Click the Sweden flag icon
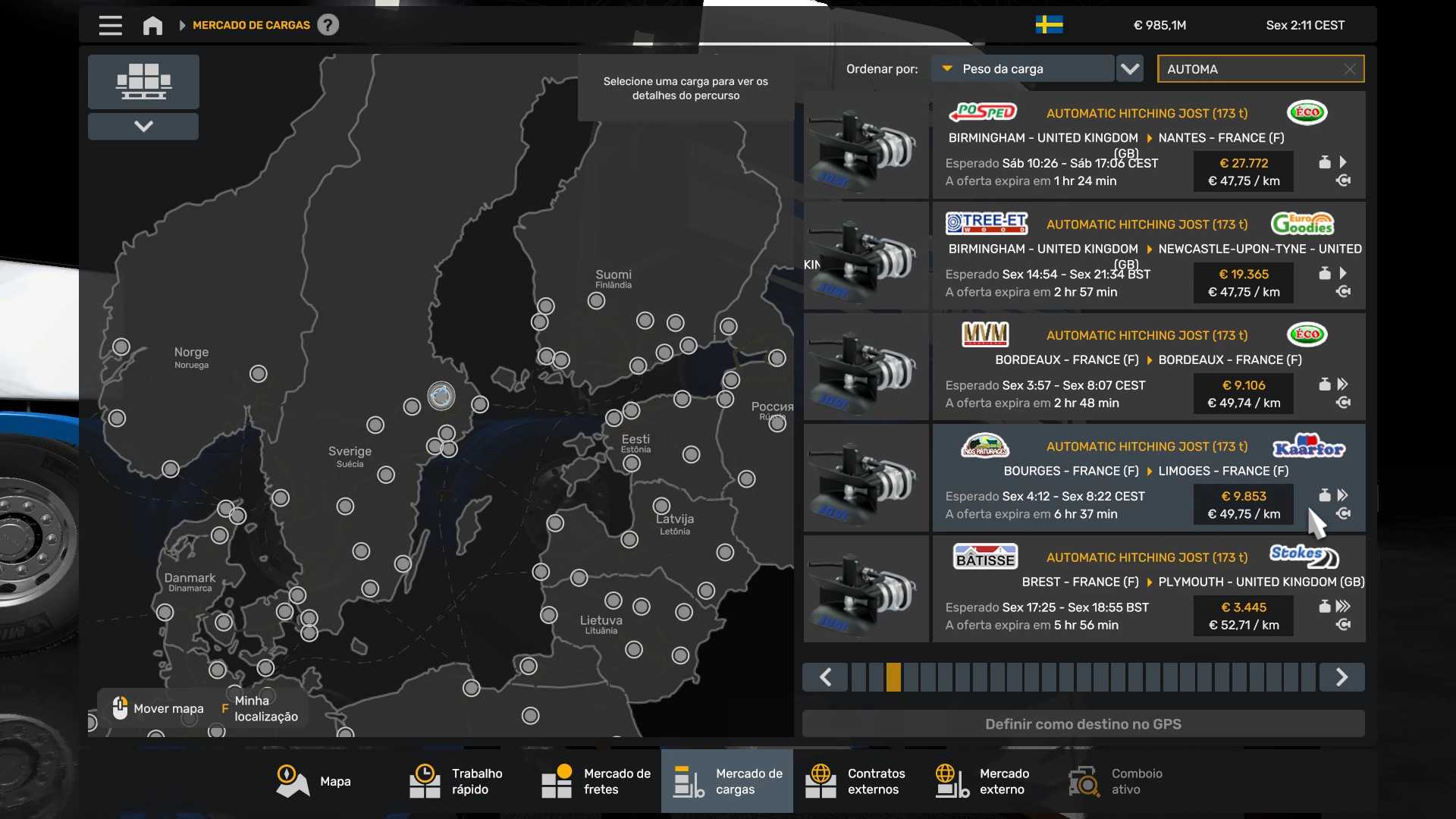The width and height of the screenshot is (1456, 819). (x=1049, y=25)
